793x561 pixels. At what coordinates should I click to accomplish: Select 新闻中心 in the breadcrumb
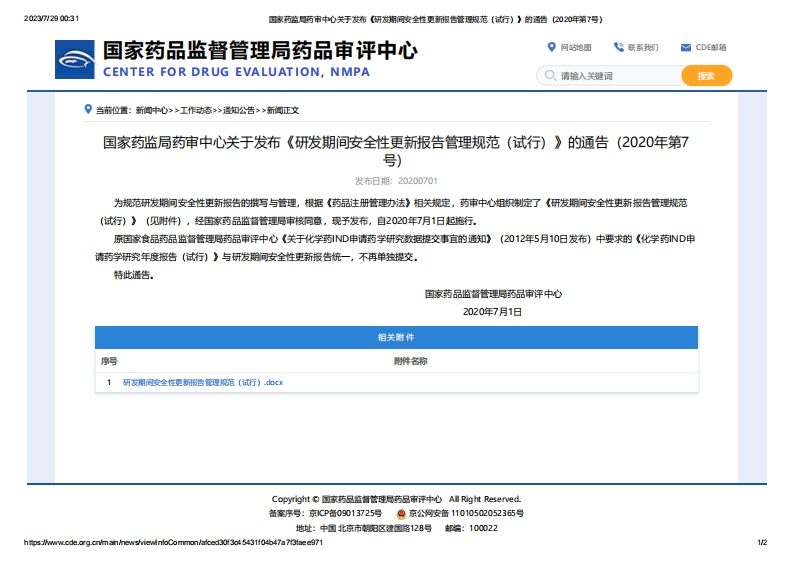click(x=151, y=110)
